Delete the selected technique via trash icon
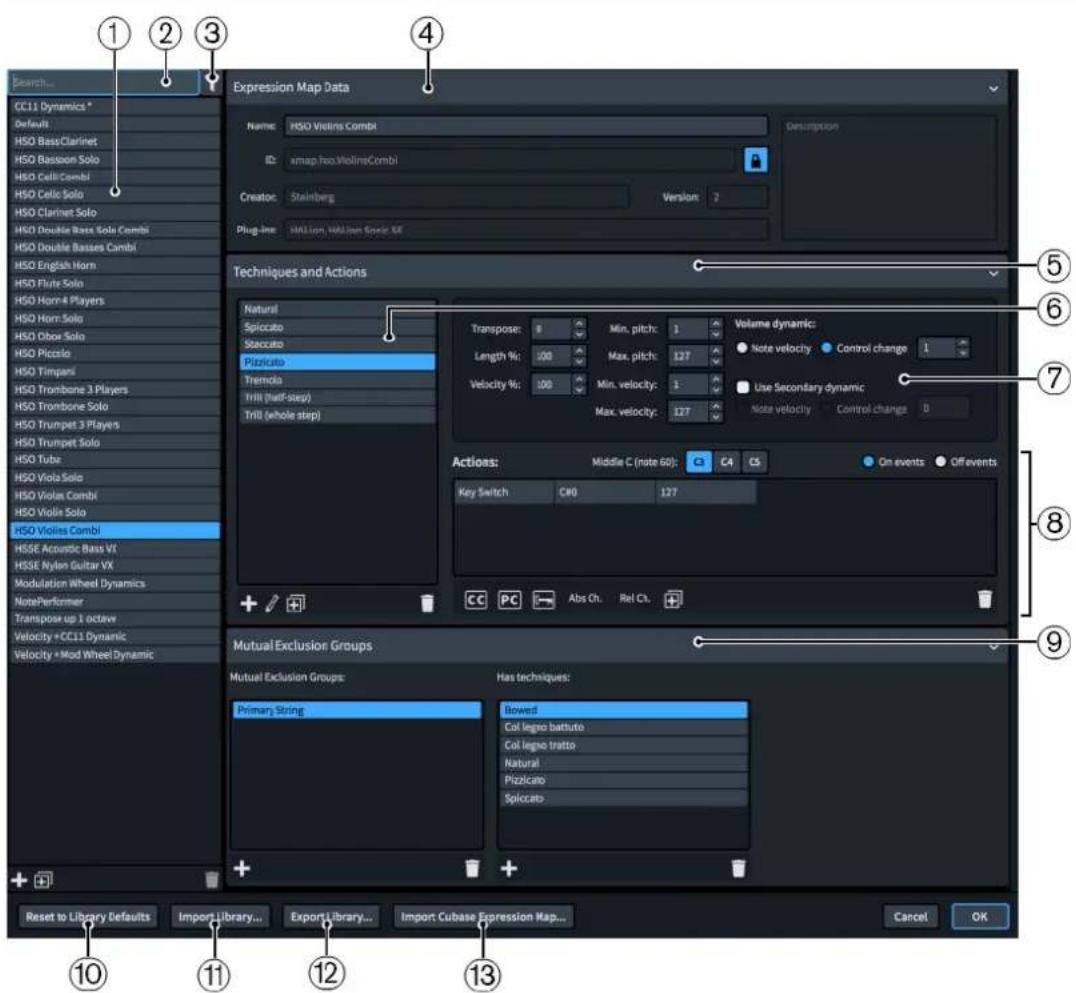The image size is (1076, 993). (427, 604)
